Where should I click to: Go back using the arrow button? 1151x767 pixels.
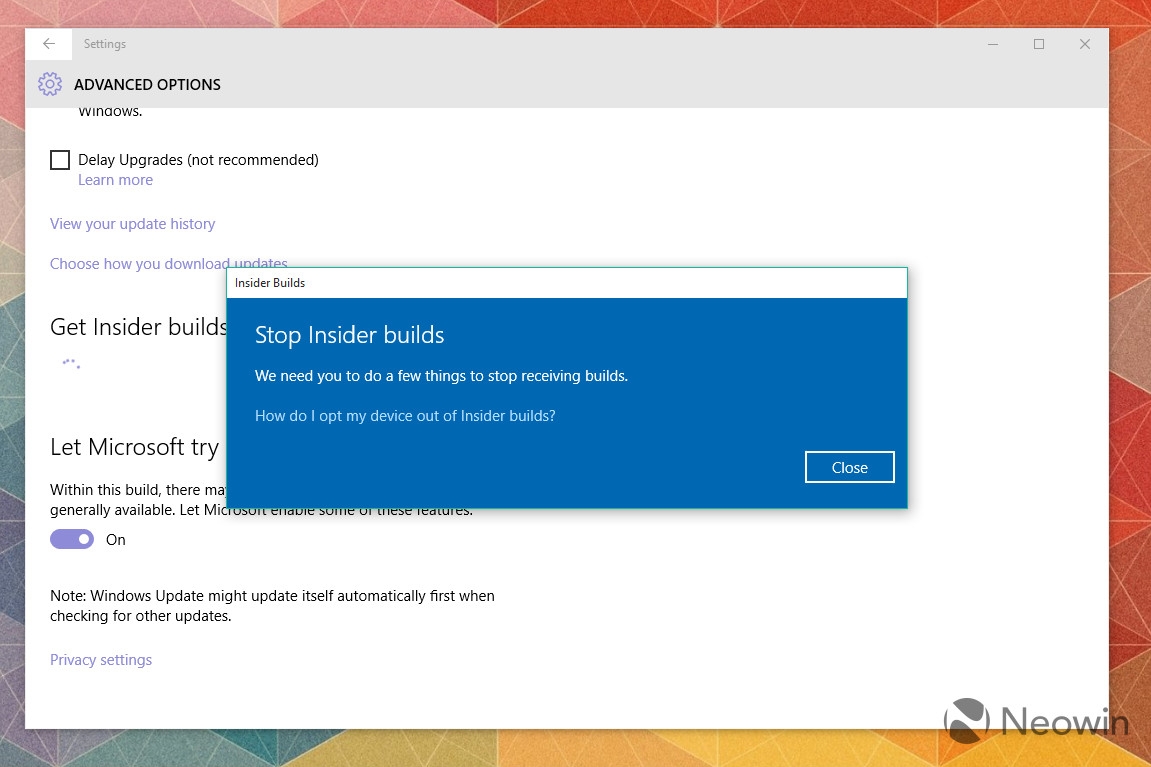coord(48,44)
